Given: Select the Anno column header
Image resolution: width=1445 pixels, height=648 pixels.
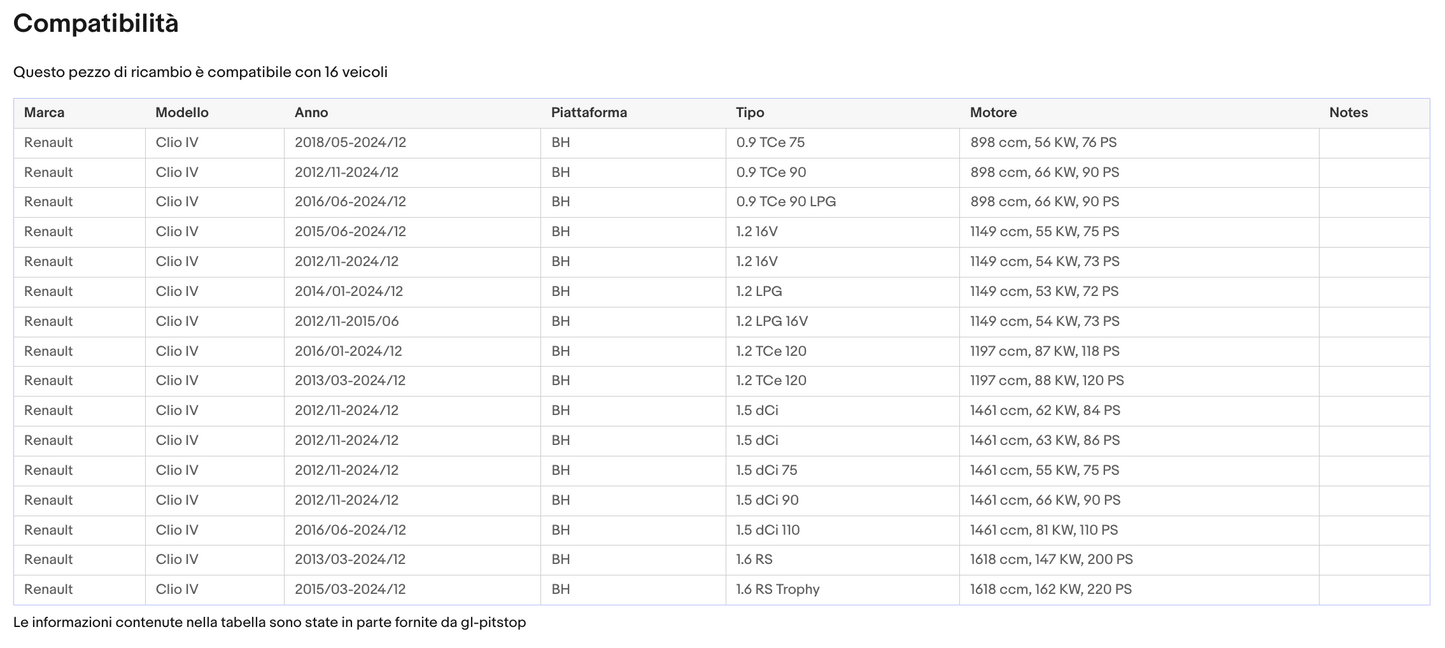Looking at the screenshot, I should [311, 113].
